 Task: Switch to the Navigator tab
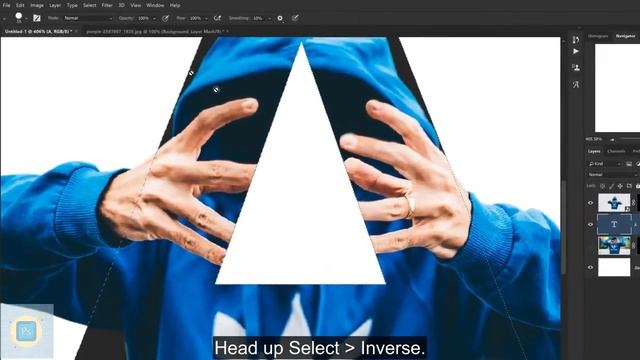tap(625, 36)
